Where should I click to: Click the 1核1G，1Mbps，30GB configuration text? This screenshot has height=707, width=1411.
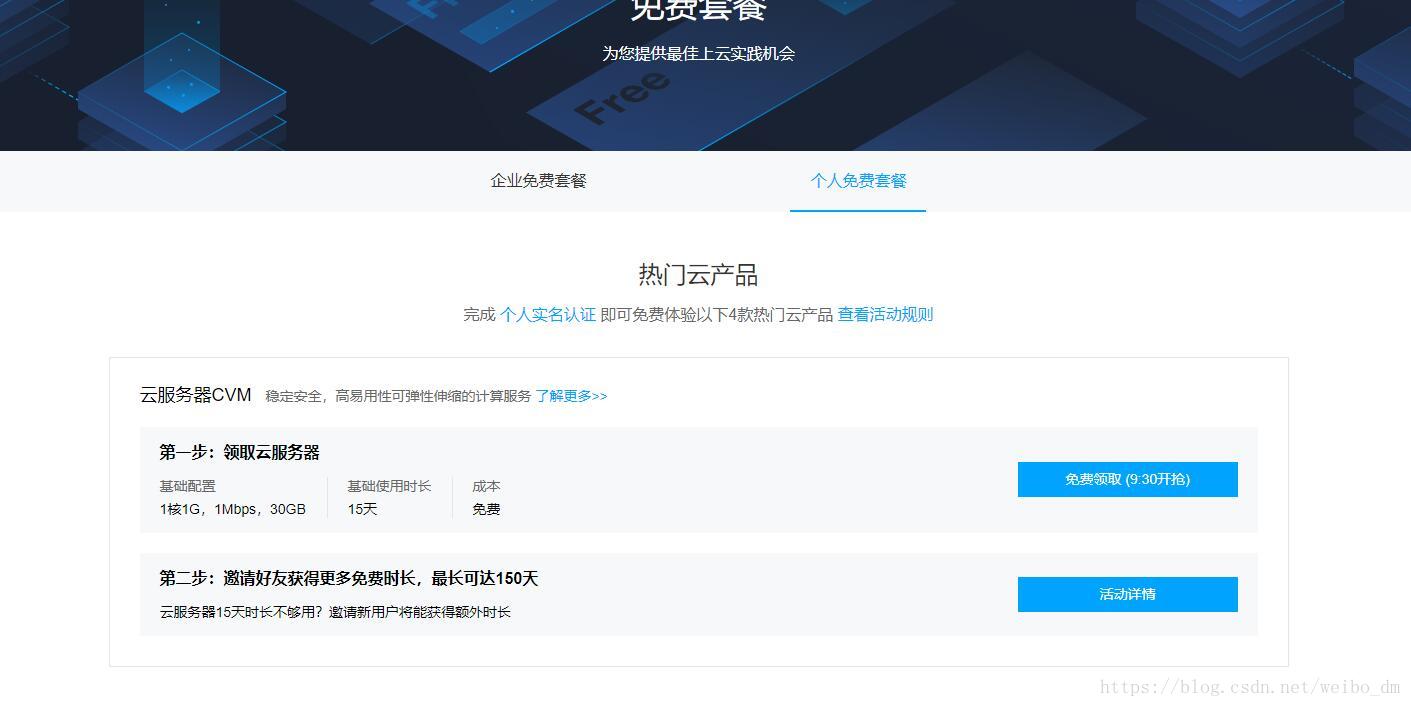232,509
